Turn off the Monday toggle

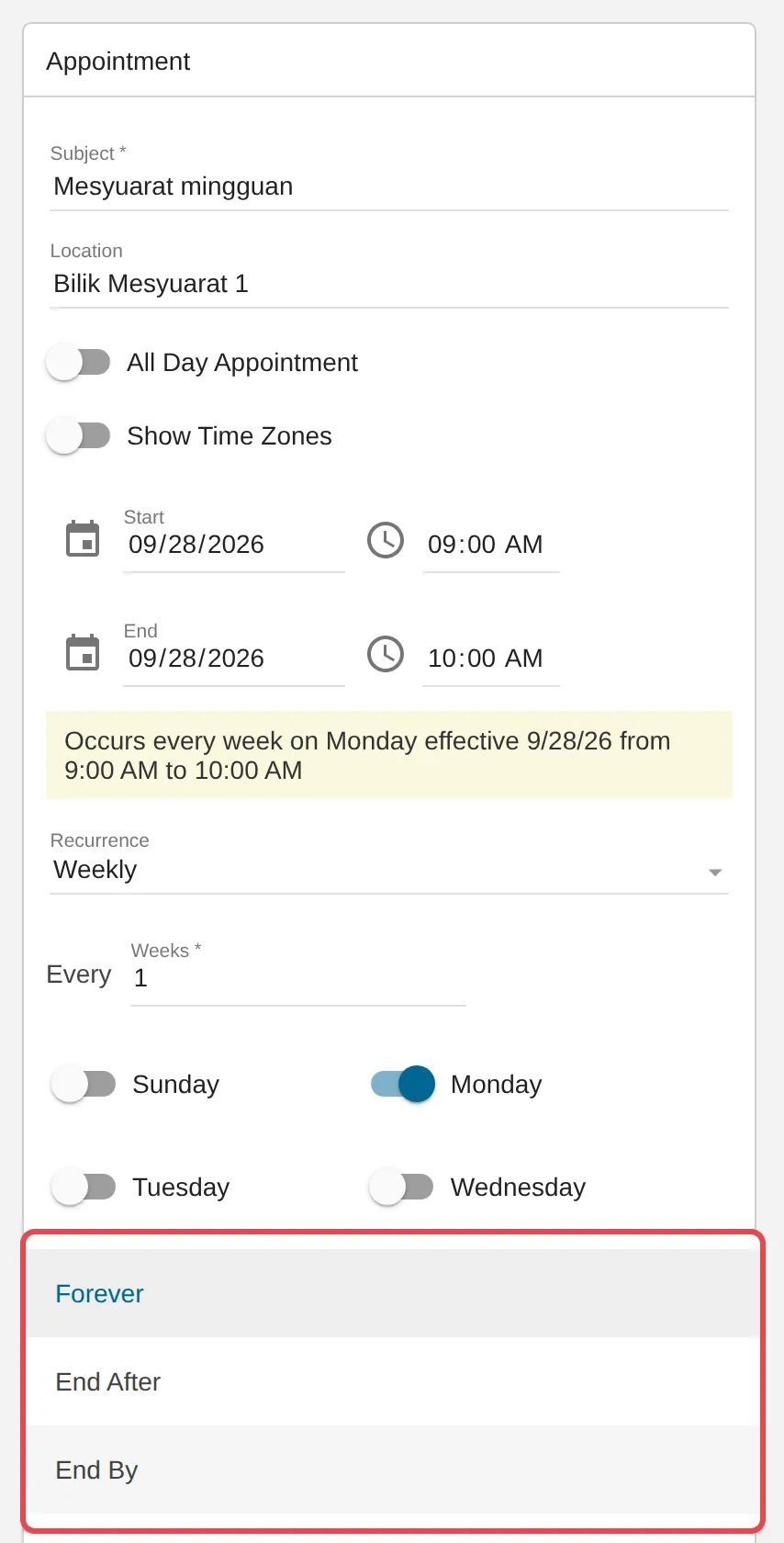tap(402, 1084)
